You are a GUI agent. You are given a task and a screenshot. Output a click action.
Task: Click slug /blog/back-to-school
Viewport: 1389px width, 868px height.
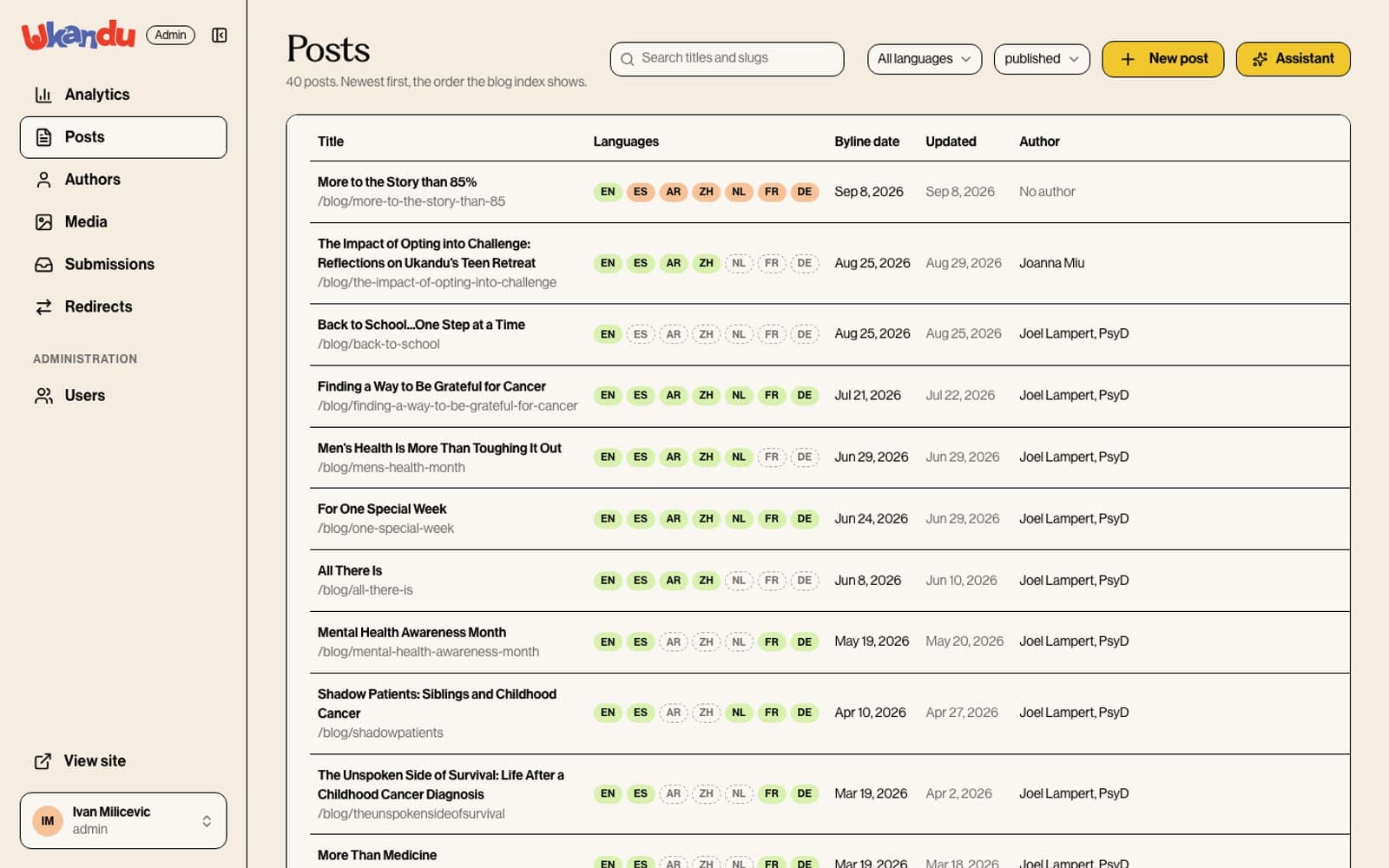tap(379, 345)
